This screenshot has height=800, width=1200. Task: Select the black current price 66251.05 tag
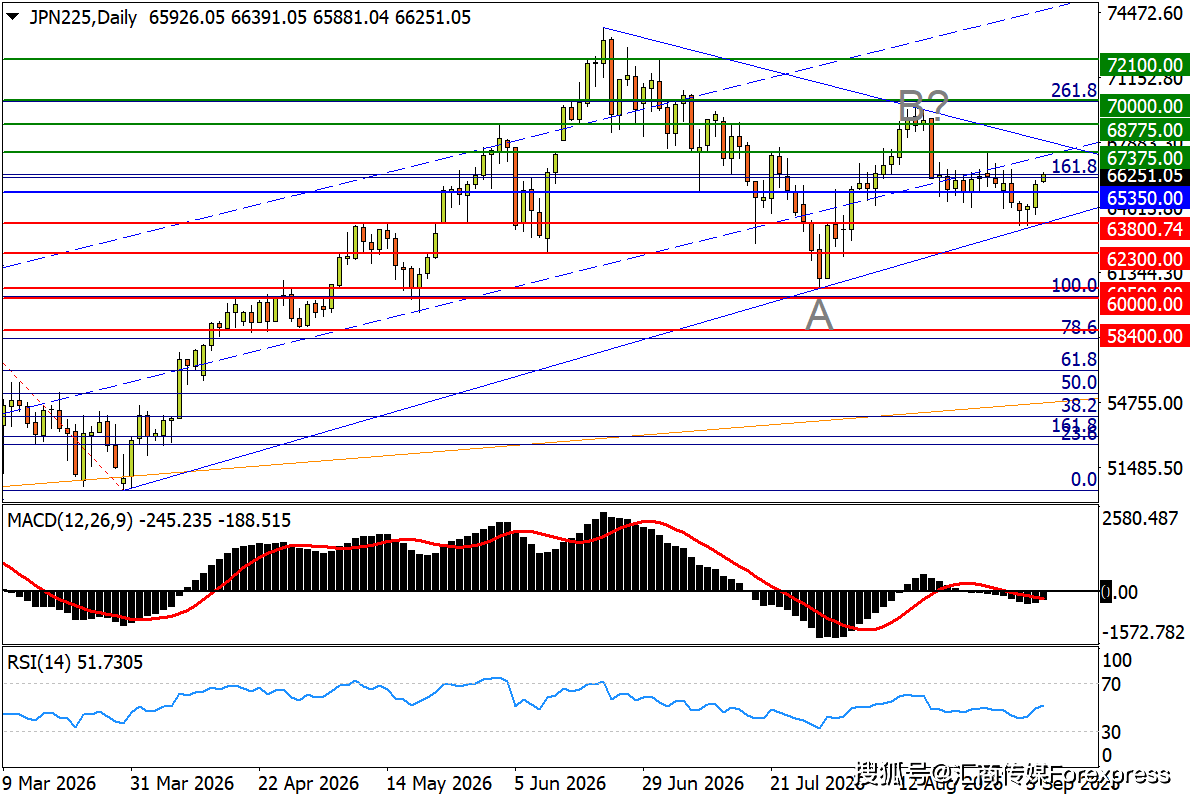1144,175
